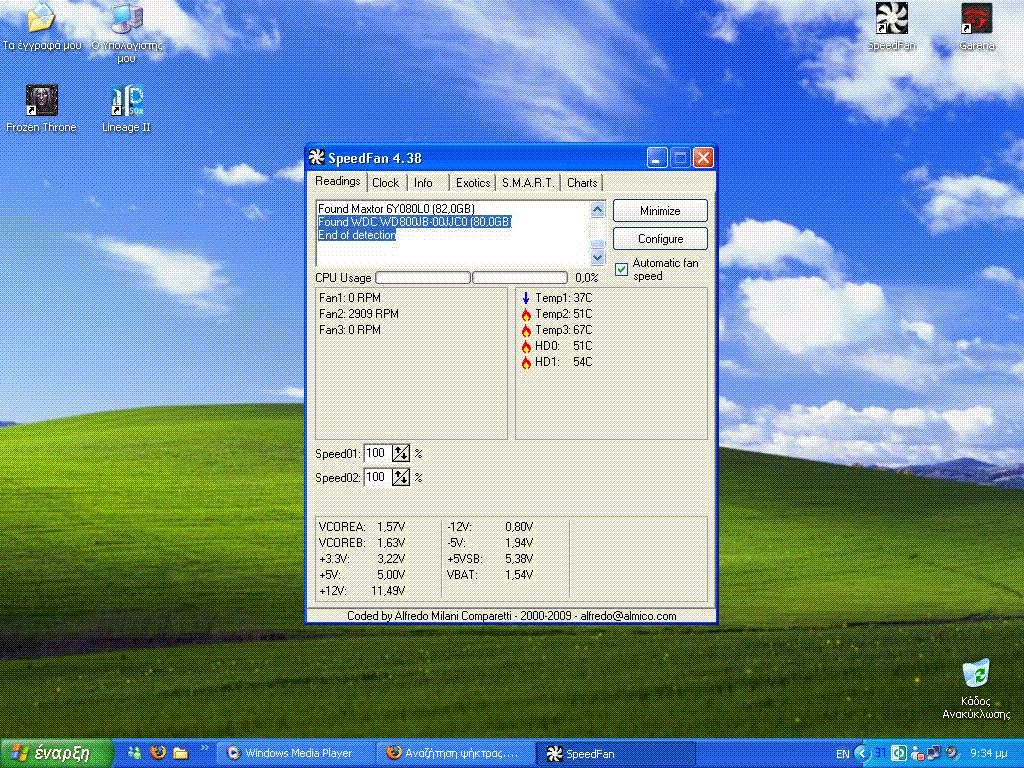Click the second CPU Usage progress bar

[519, 278]
